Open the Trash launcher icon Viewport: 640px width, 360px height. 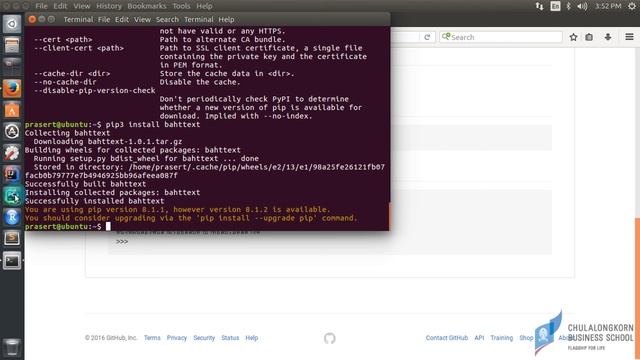pos(12,347)
